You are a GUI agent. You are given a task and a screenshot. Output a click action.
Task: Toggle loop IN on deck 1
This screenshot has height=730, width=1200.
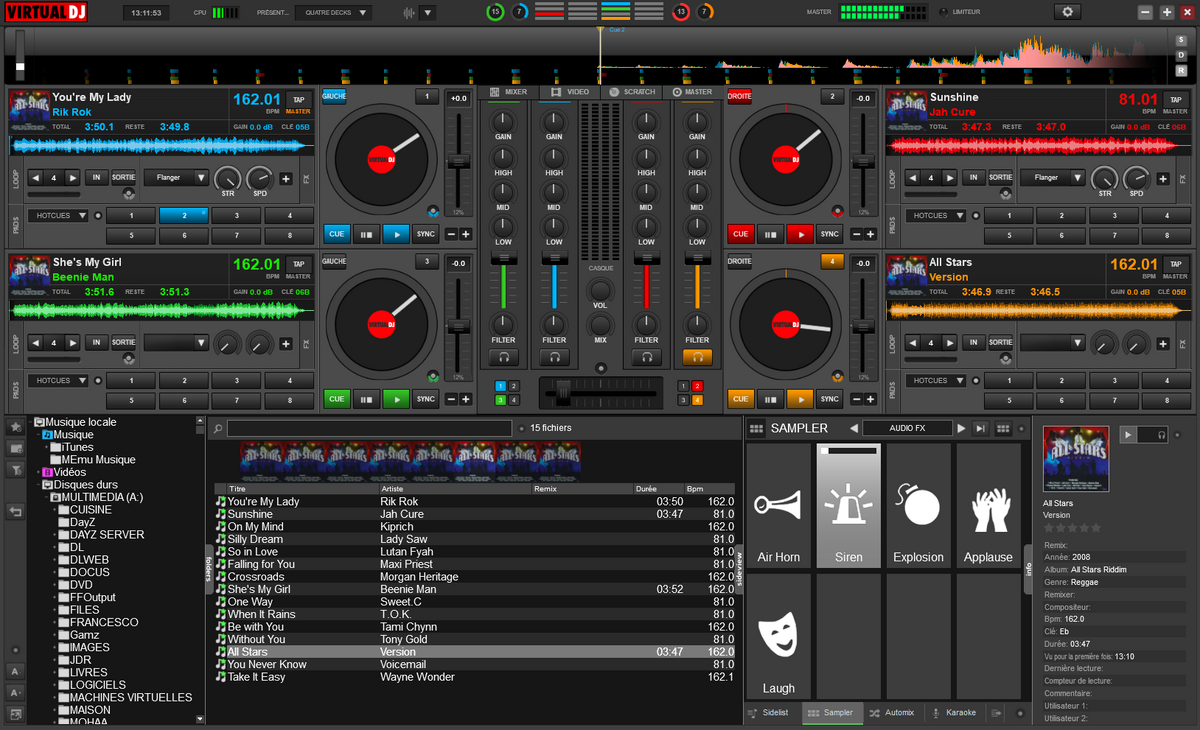pyautogui.click(x=97, y=177)
